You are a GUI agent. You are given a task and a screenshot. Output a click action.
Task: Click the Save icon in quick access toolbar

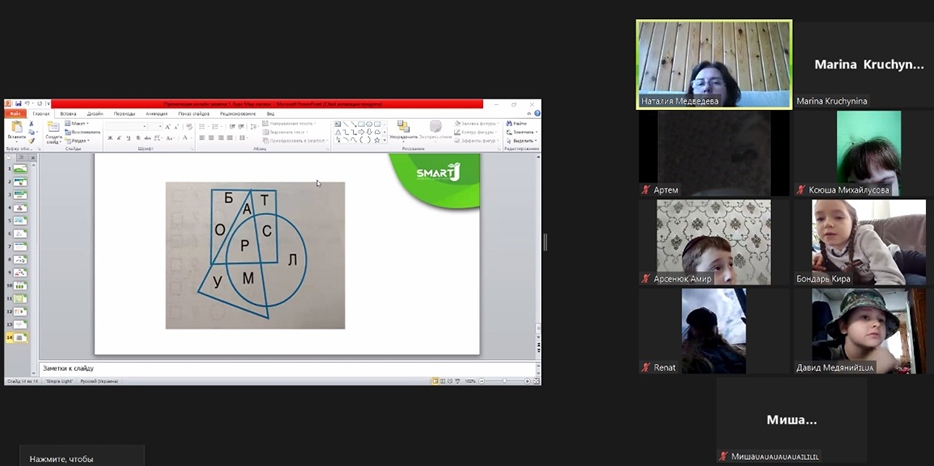(x=17, y=104)
